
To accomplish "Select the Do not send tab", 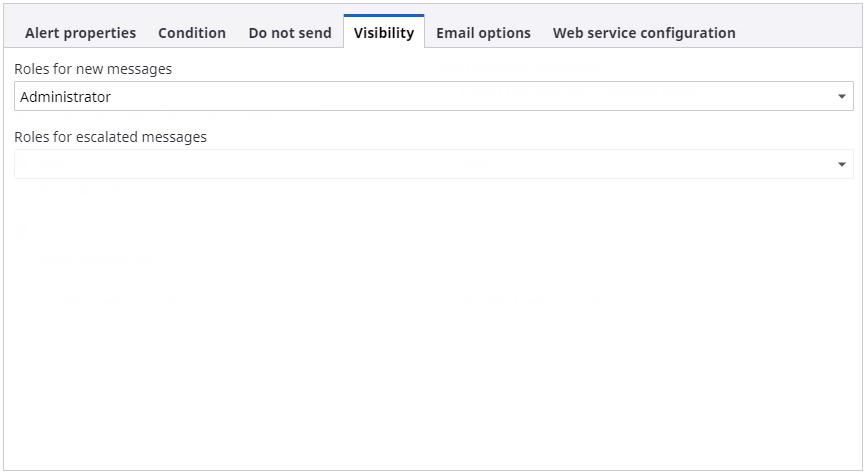I will [x=290, y=33].
